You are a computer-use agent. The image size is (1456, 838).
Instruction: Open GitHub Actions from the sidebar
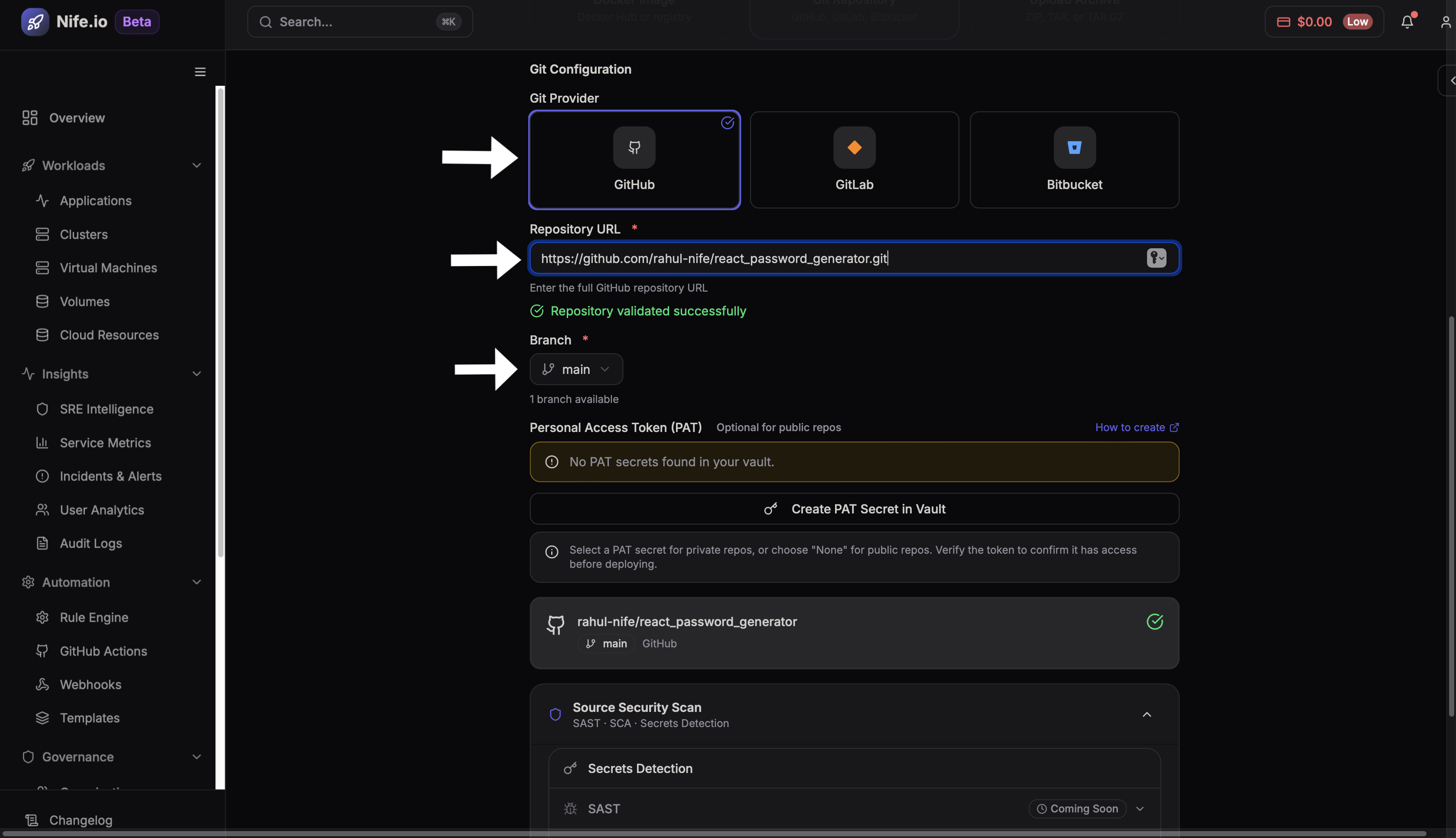pos(104,651)
